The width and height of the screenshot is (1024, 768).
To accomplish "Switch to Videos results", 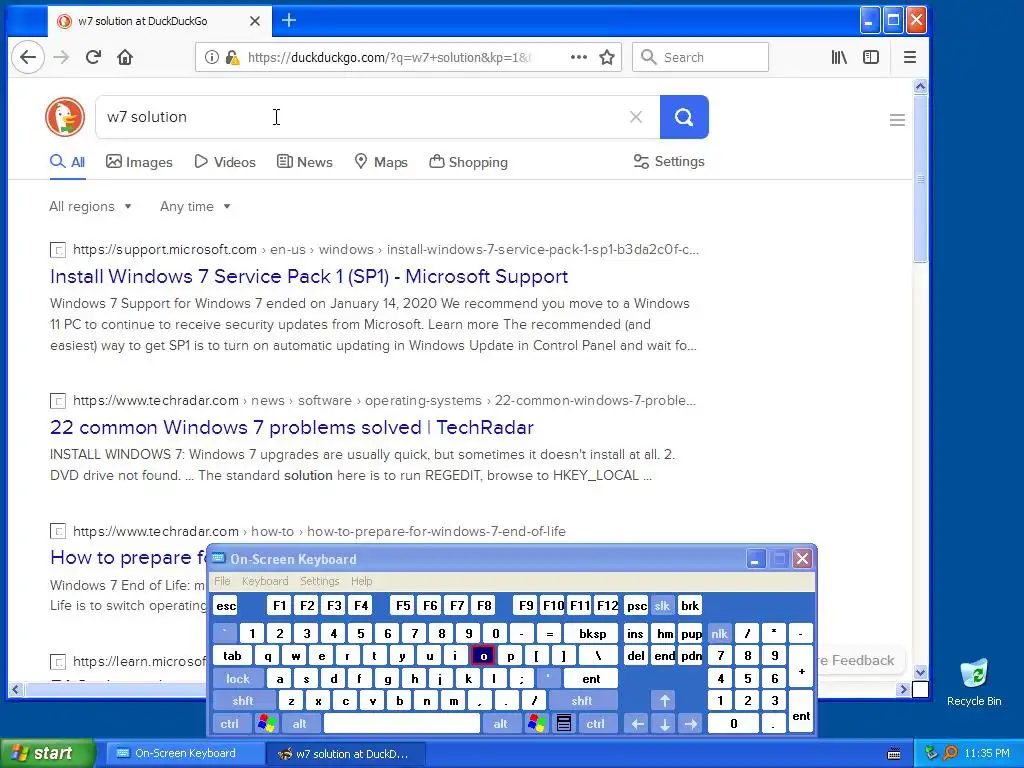I will 225,162.
